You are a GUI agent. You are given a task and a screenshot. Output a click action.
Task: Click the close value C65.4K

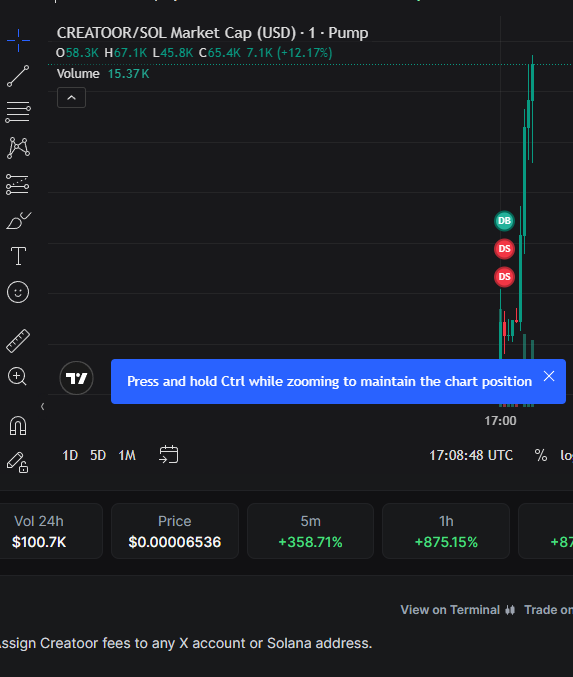click(219, 53)
